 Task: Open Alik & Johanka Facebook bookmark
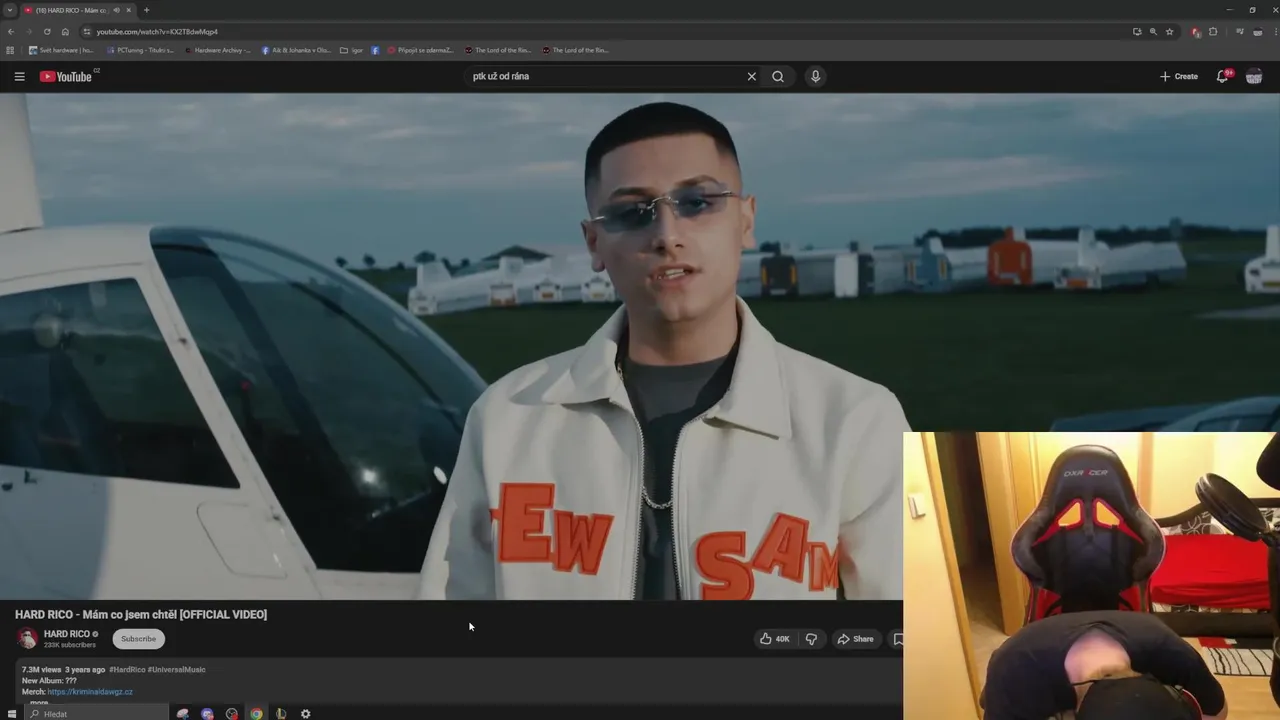tap(296, 50)
